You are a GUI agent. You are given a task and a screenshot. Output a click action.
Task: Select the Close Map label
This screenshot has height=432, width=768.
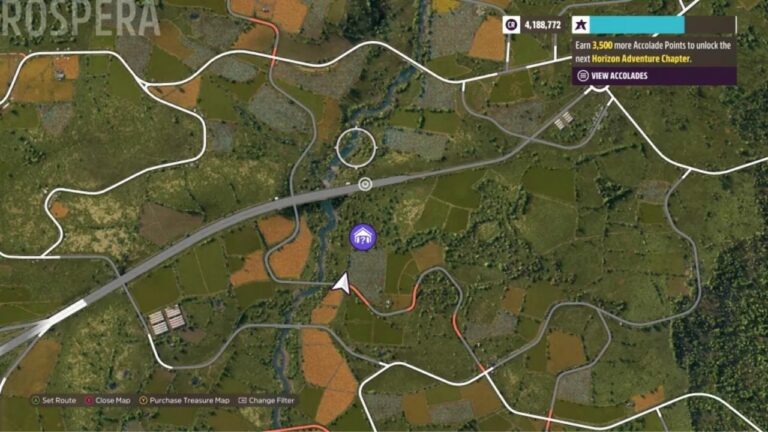click(113, 401)
